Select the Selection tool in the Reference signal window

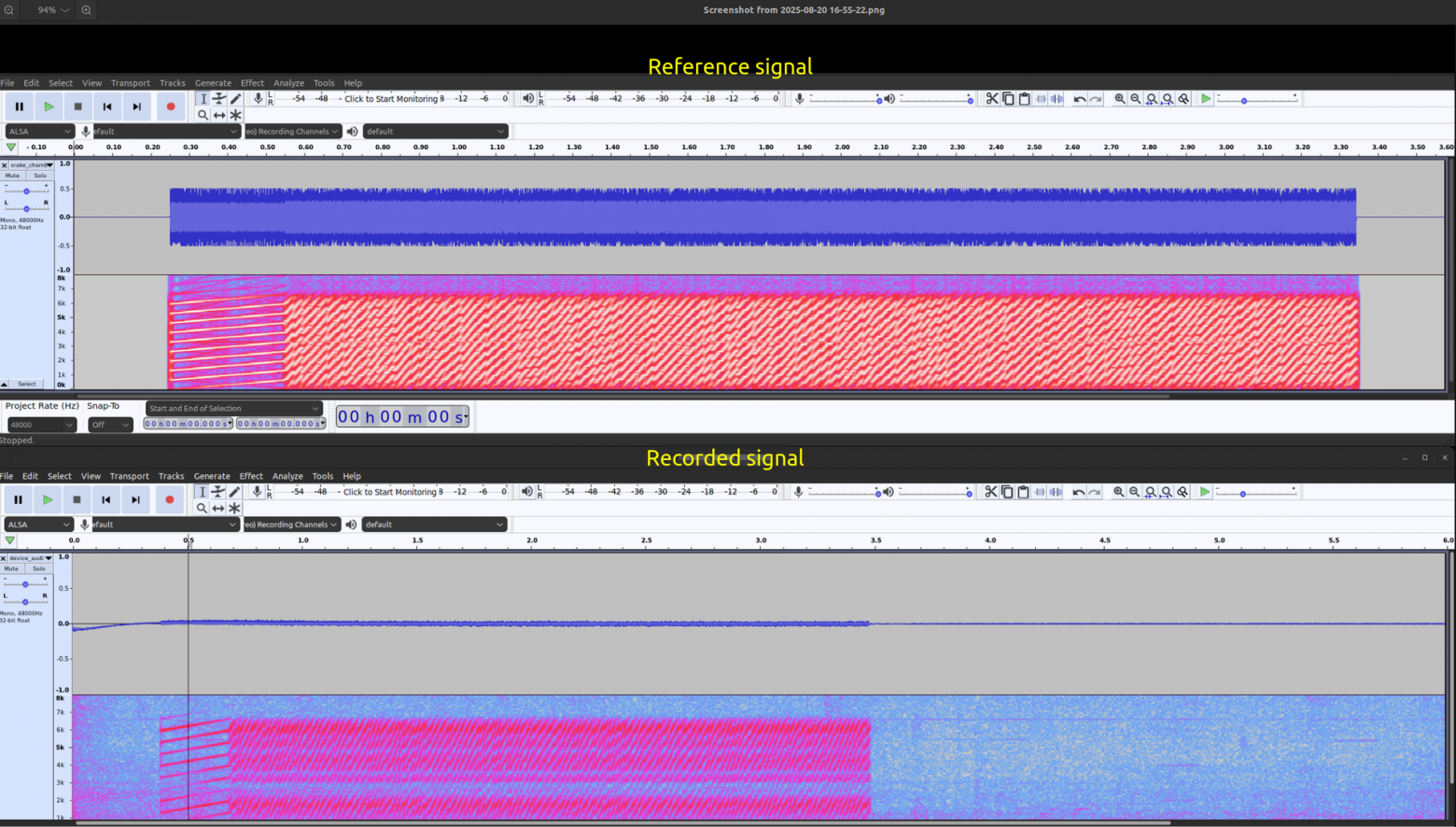tap(203, 98)
